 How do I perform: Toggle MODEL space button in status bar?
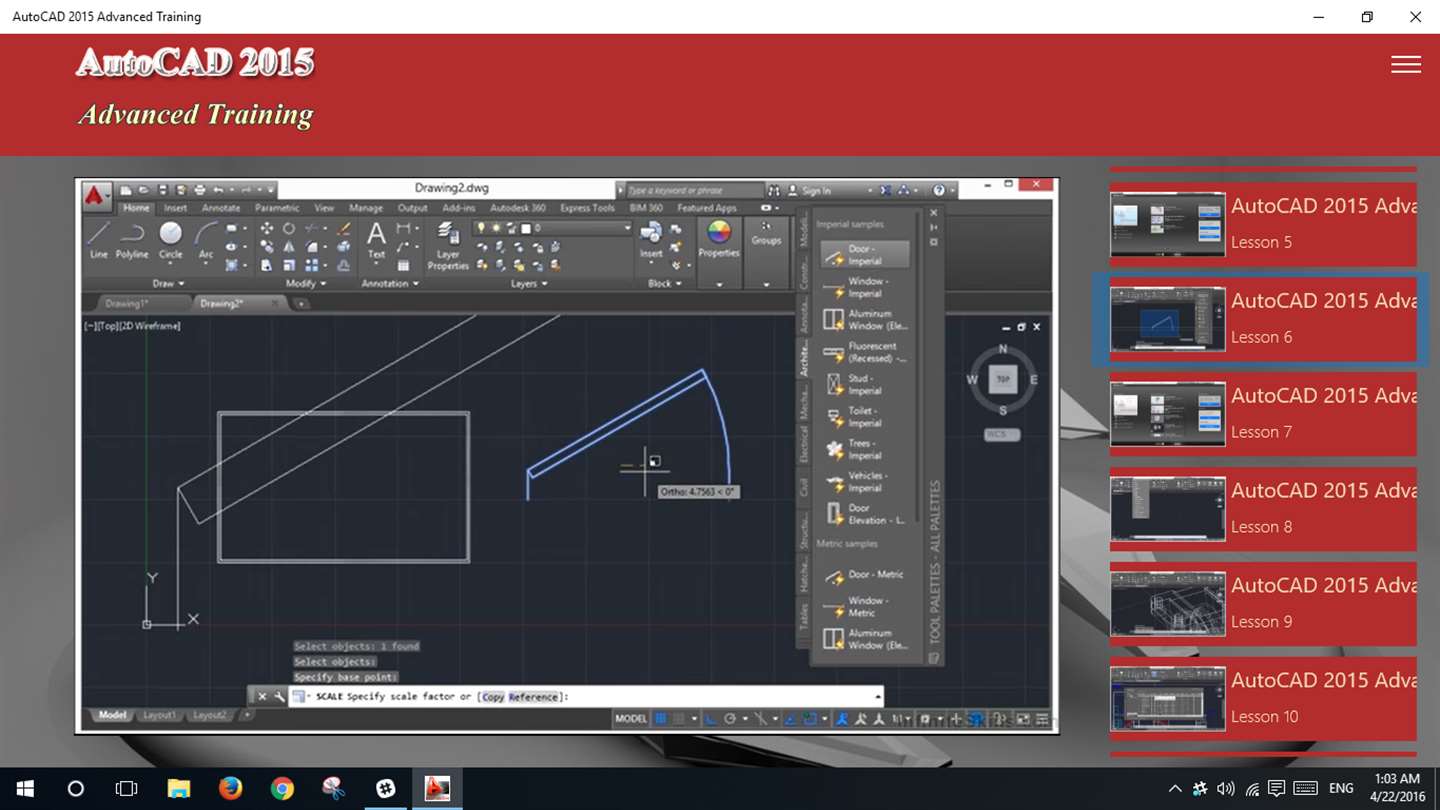click(631, 718)
